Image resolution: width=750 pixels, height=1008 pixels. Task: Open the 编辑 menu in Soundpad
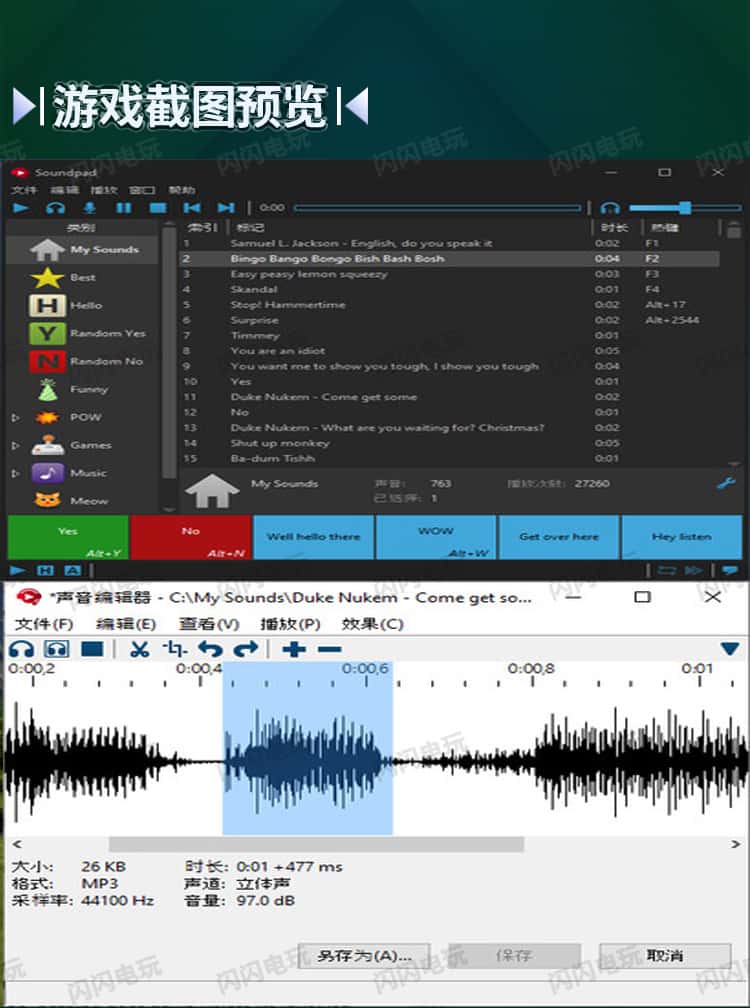click(x=64, y=190)
